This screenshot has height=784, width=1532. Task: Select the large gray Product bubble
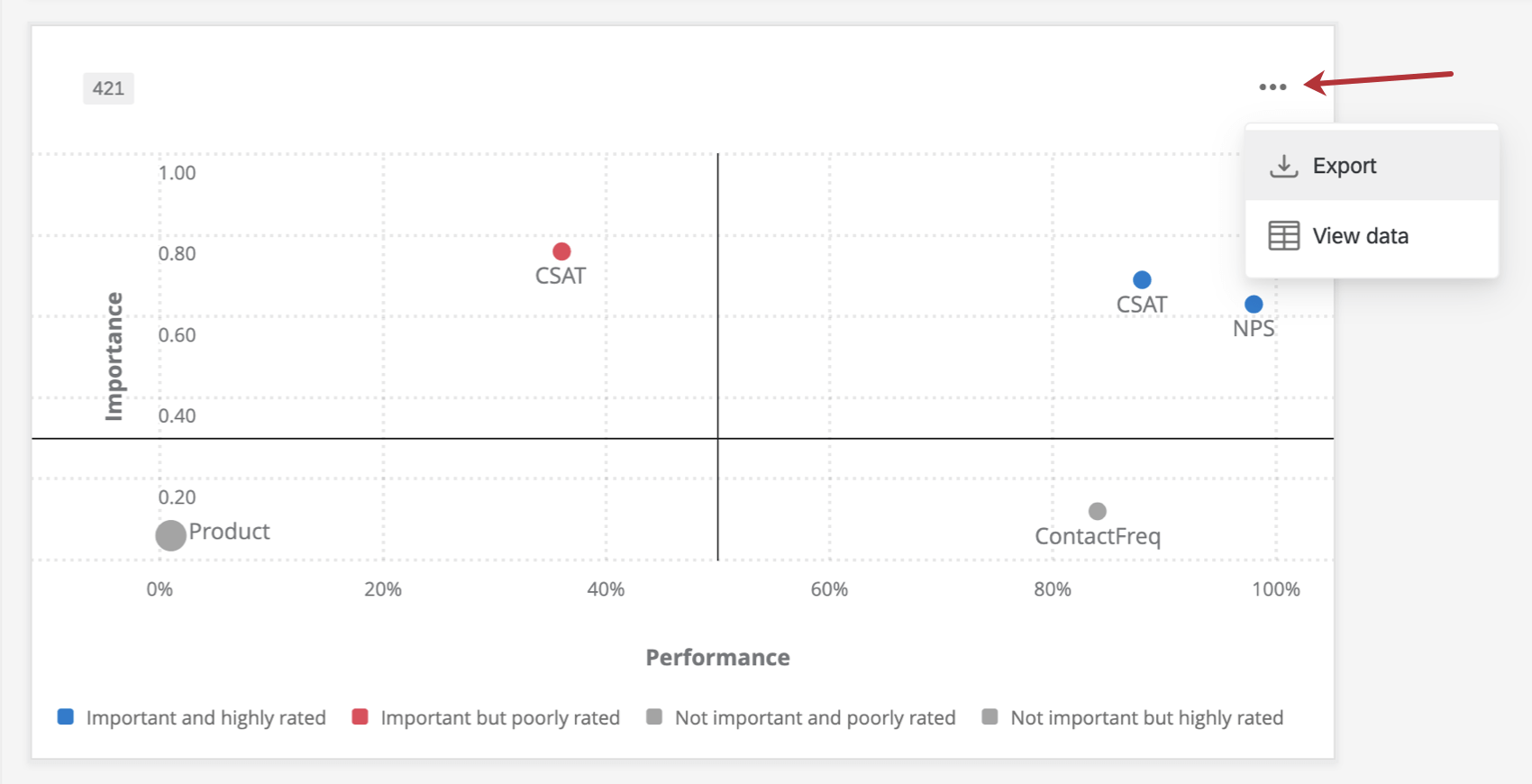pyautogui.click(x=170, y=535)
